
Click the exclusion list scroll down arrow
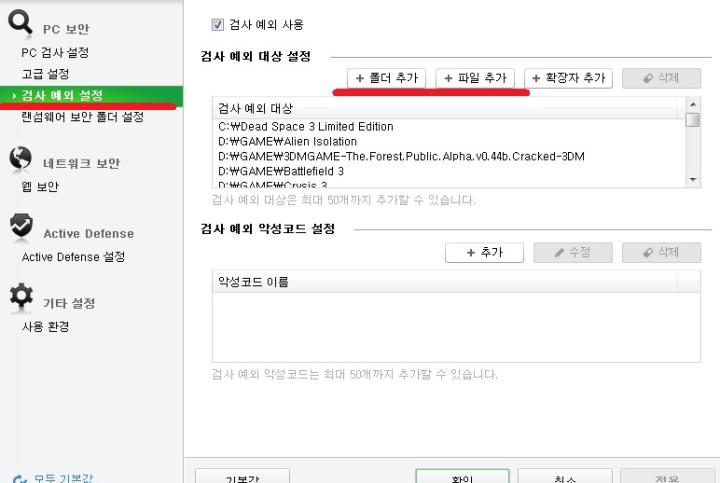coord(692,180)
